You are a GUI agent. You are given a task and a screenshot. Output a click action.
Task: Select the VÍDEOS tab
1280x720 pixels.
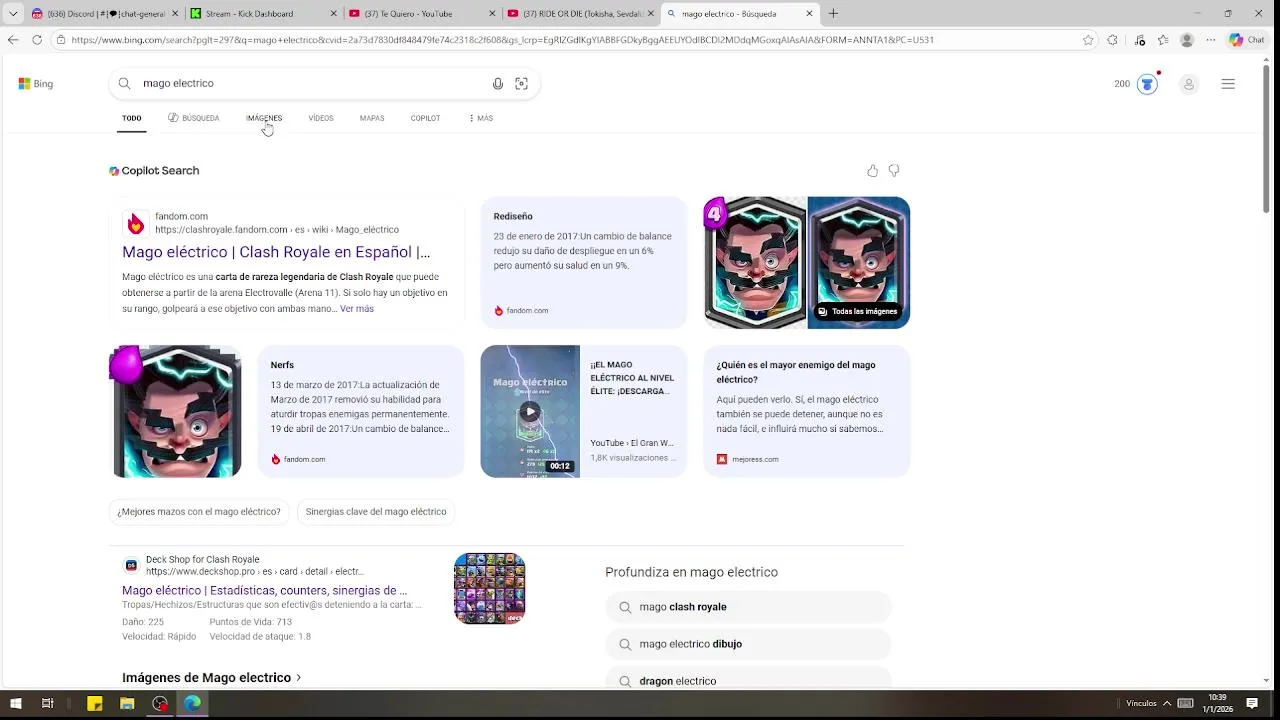pos(321,118)
